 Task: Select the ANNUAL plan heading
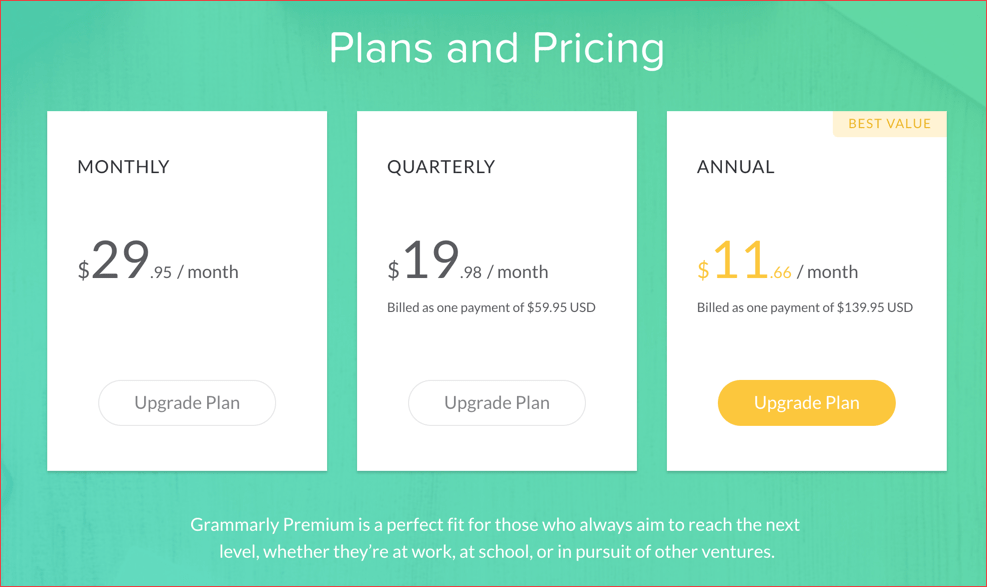pyautogui.click(x=736, y=167)
